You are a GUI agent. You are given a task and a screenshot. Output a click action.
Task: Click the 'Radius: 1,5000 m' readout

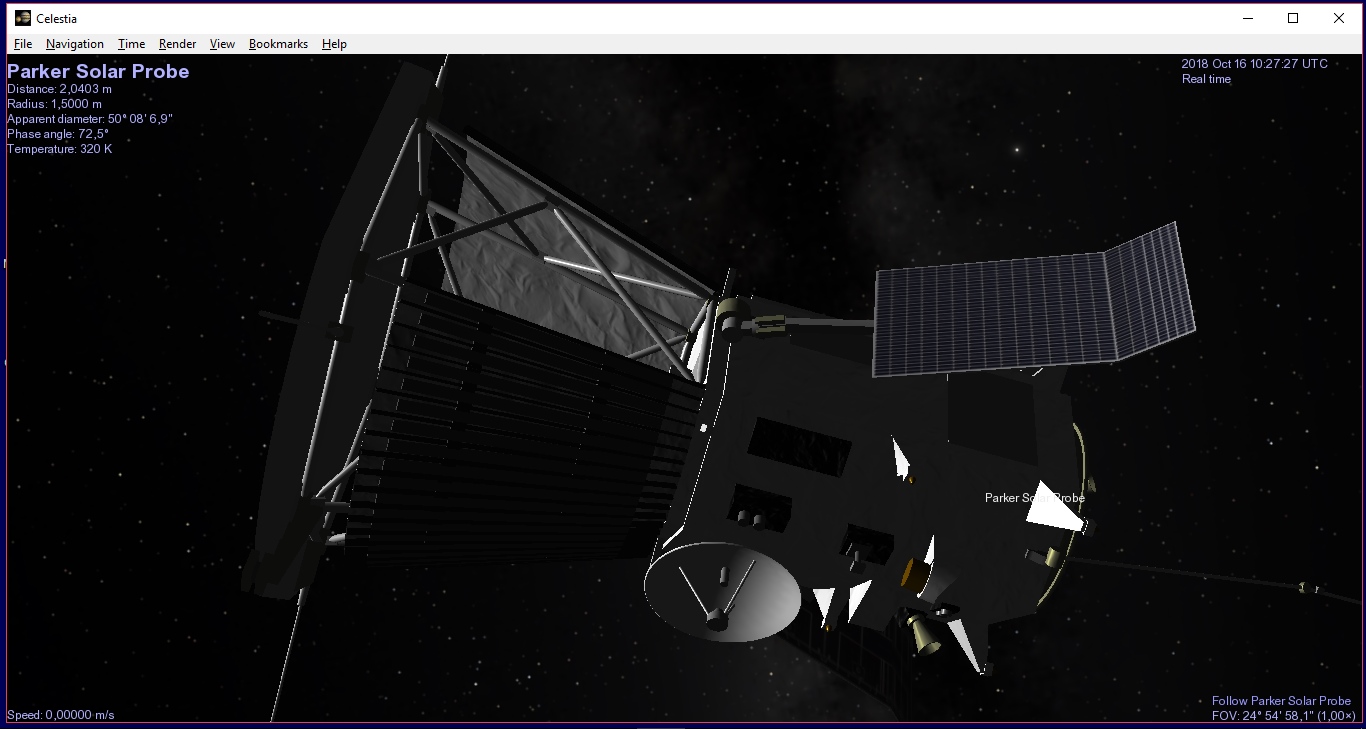(54, 104)
